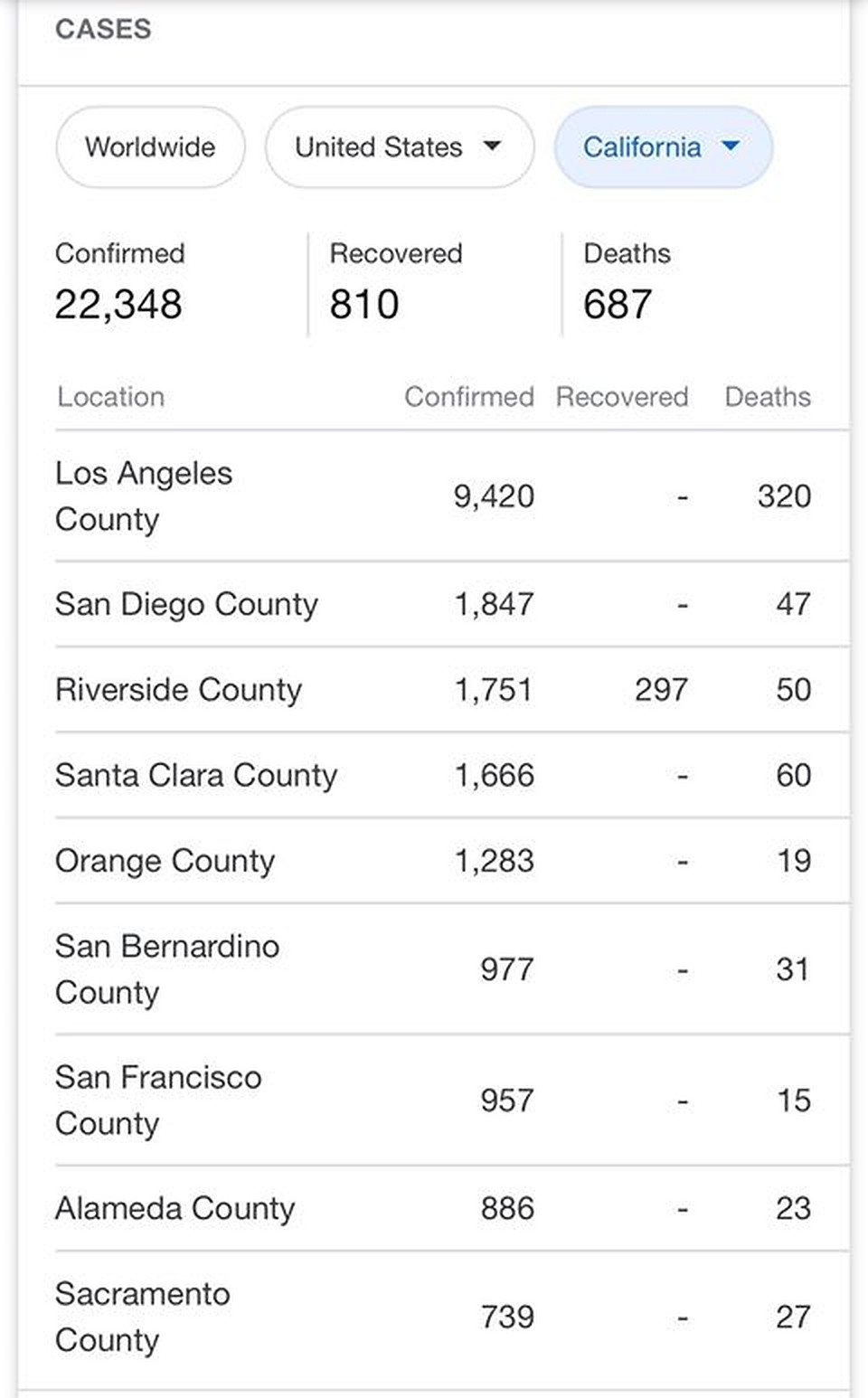Select the Worldwide filter chip
Image resolution: width=868 pixels, height=1398 pixels.
click(150, 147)
